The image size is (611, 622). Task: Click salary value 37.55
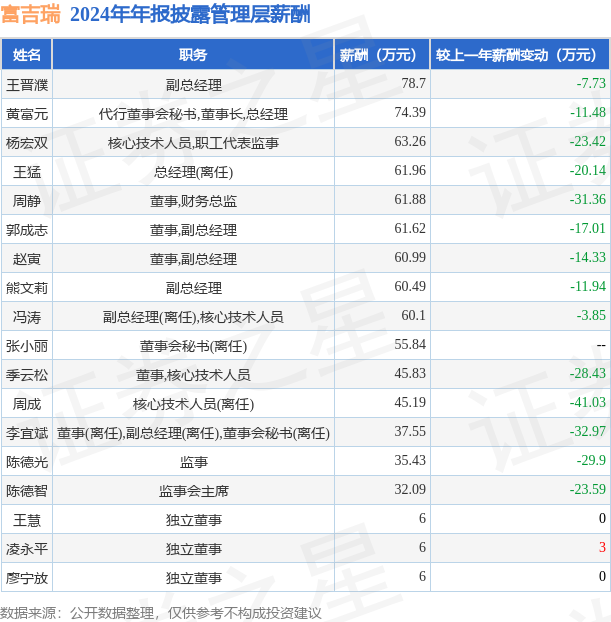pyautogui.click(x=410, y=431)
